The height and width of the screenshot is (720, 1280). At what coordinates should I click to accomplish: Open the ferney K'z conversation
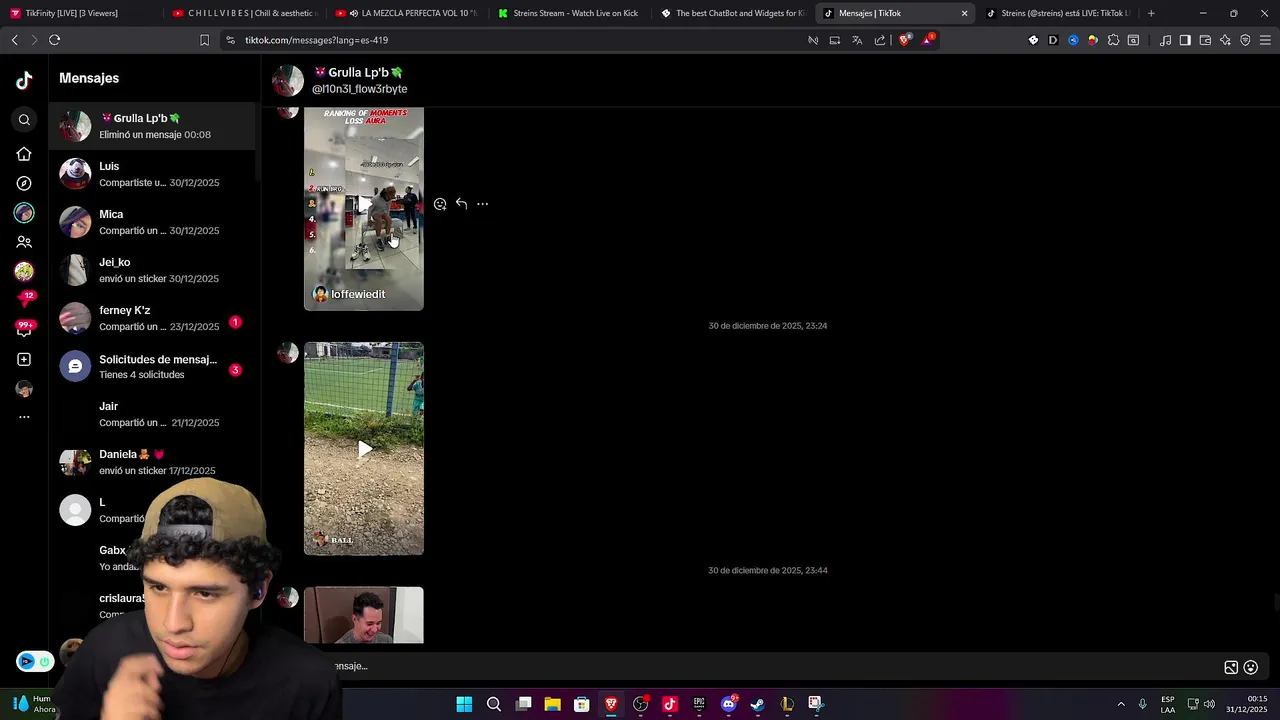tap(152, 318)
